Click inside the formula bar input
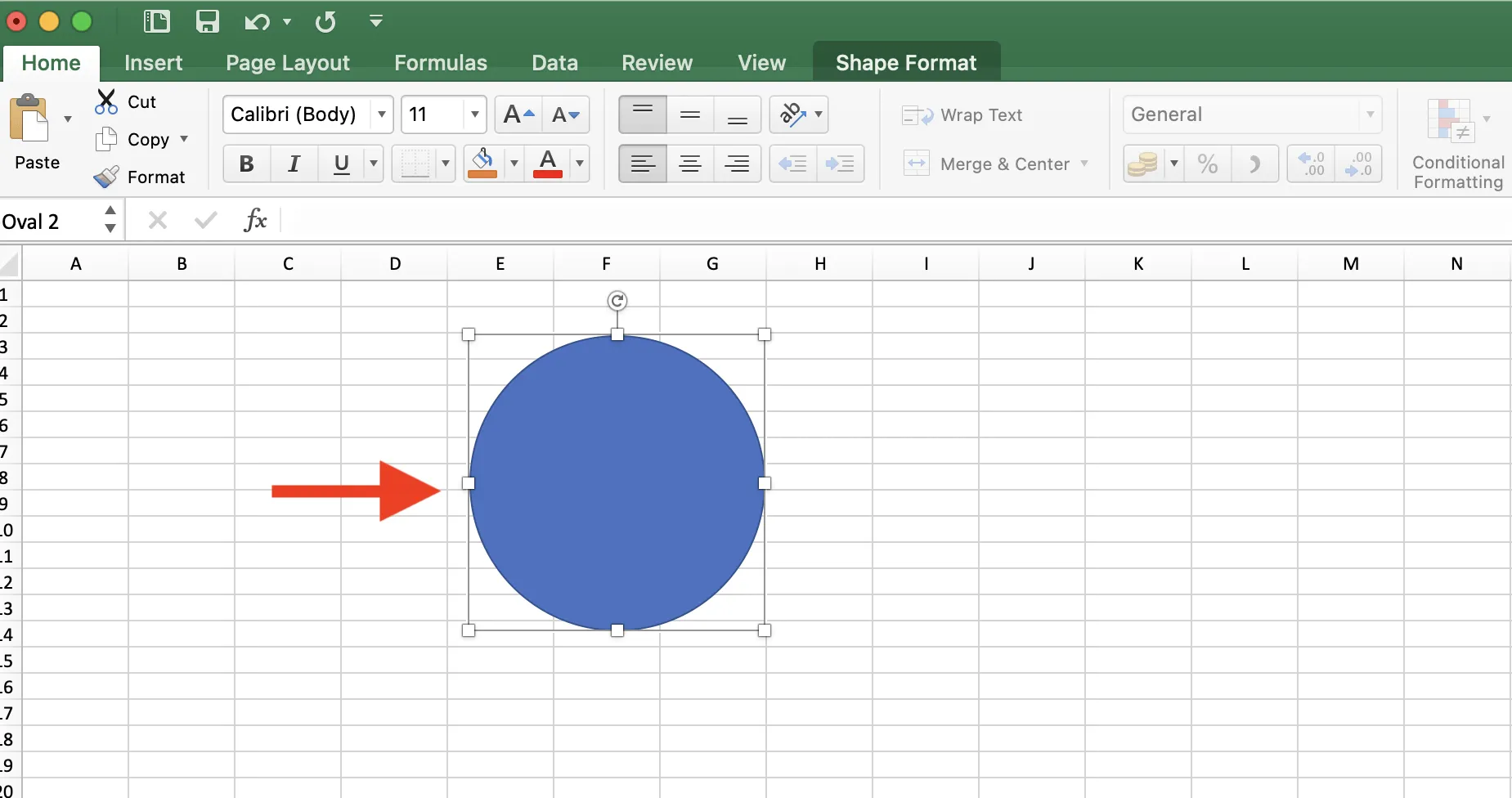 [895, 220]
